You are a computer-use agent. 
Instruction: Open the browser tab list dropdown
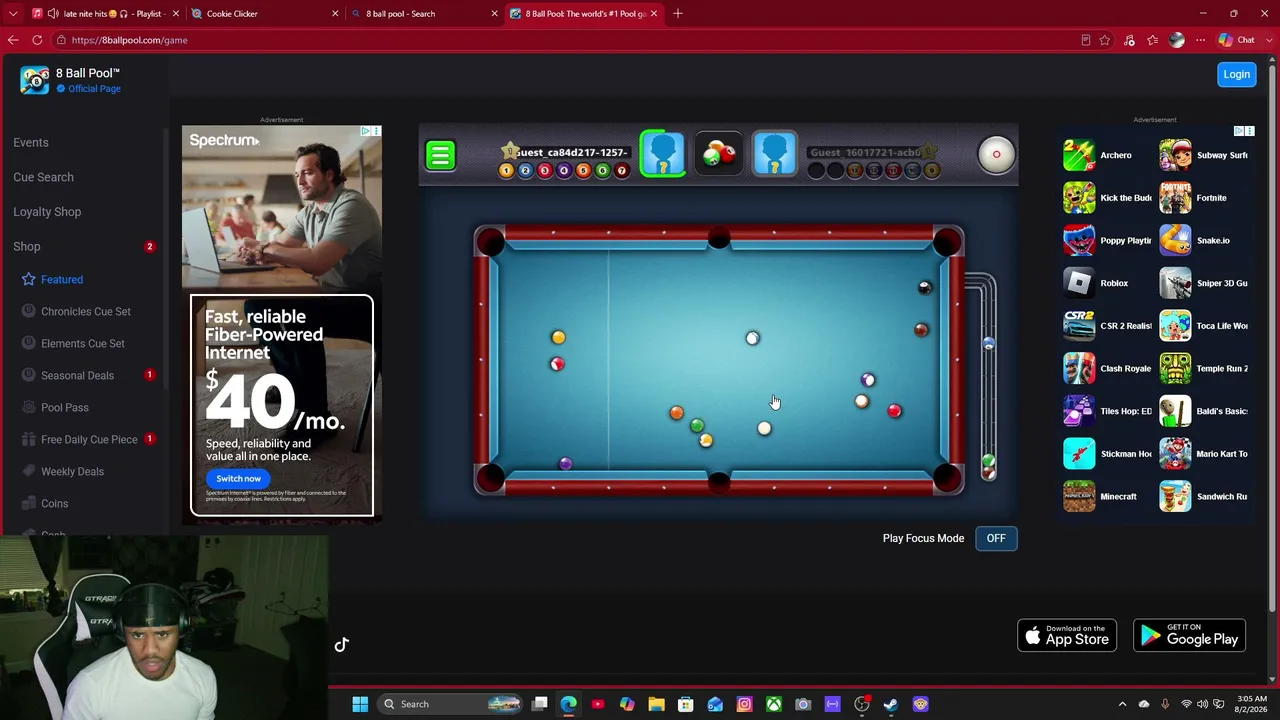coord(13,13)
